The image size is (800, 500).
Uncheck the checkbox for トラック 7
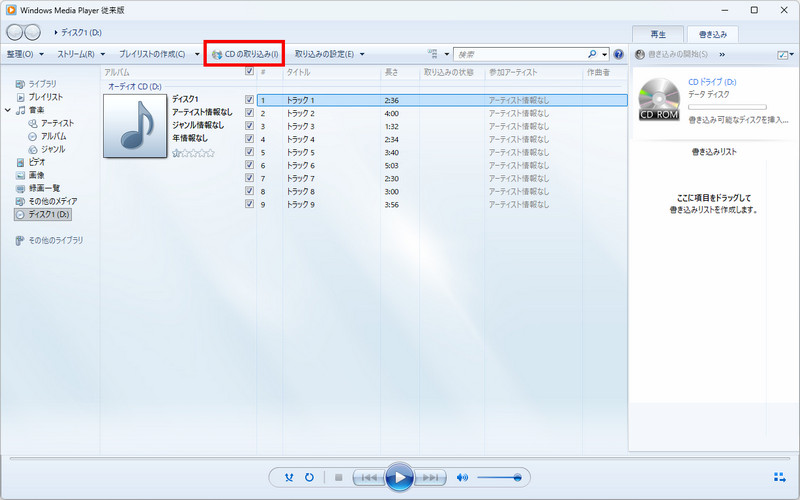pyautogui.click(x=249, y=178)
